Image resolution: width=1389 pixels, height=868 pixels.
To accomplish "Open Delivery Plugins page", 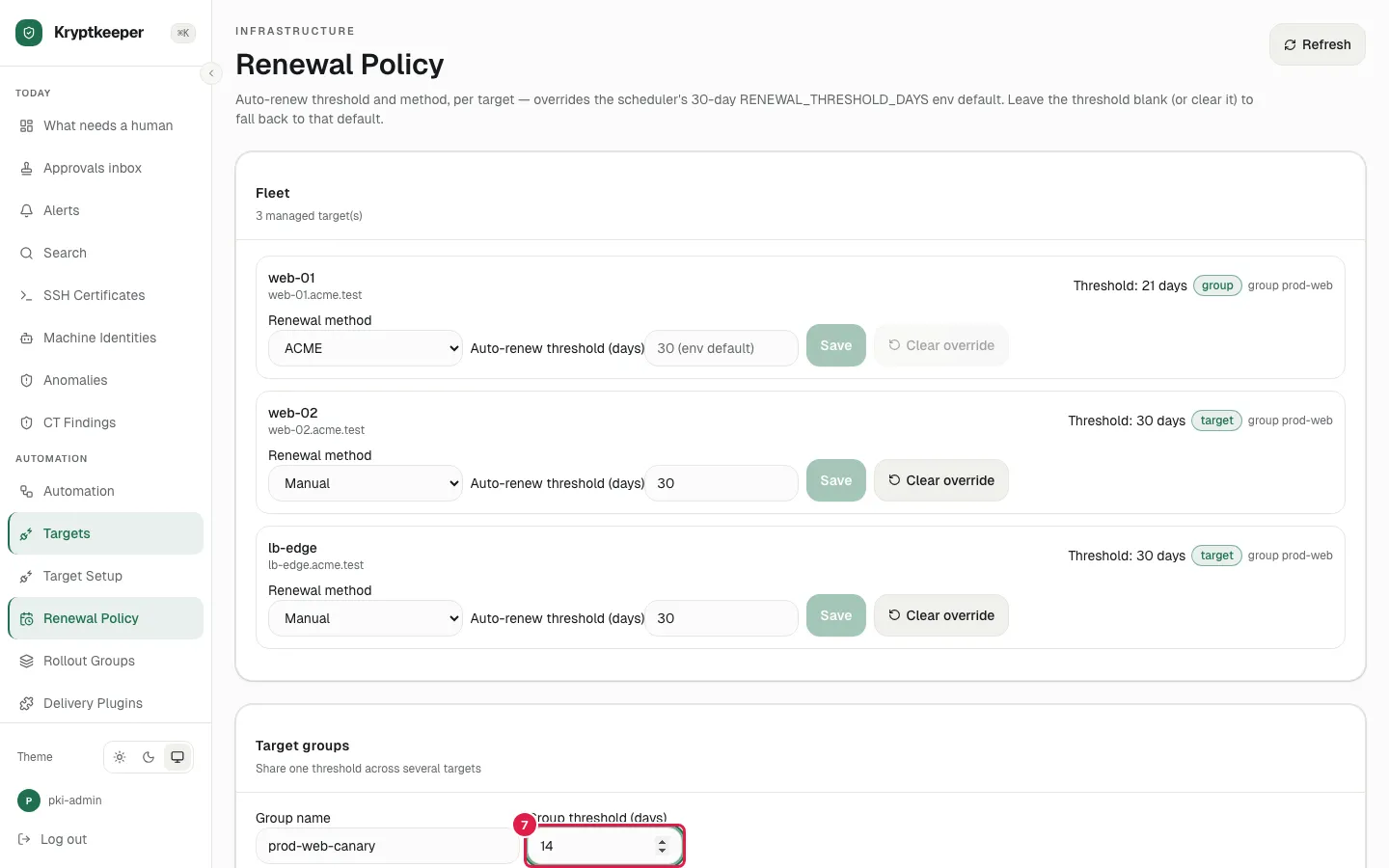I will point(106,703).
